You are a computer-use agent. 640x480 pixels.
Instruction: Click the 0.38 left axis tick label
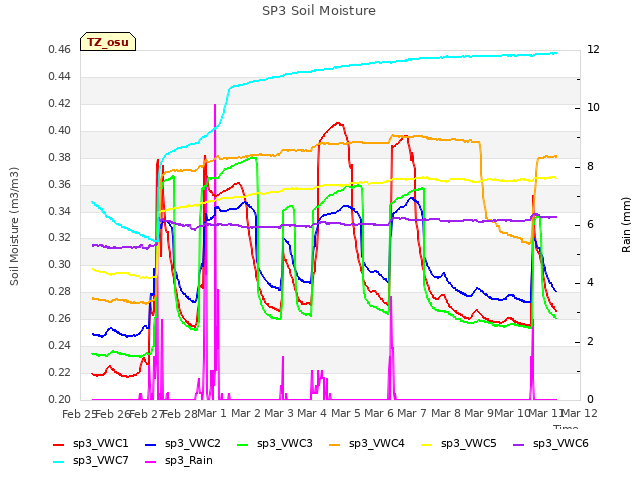[60, 158]
